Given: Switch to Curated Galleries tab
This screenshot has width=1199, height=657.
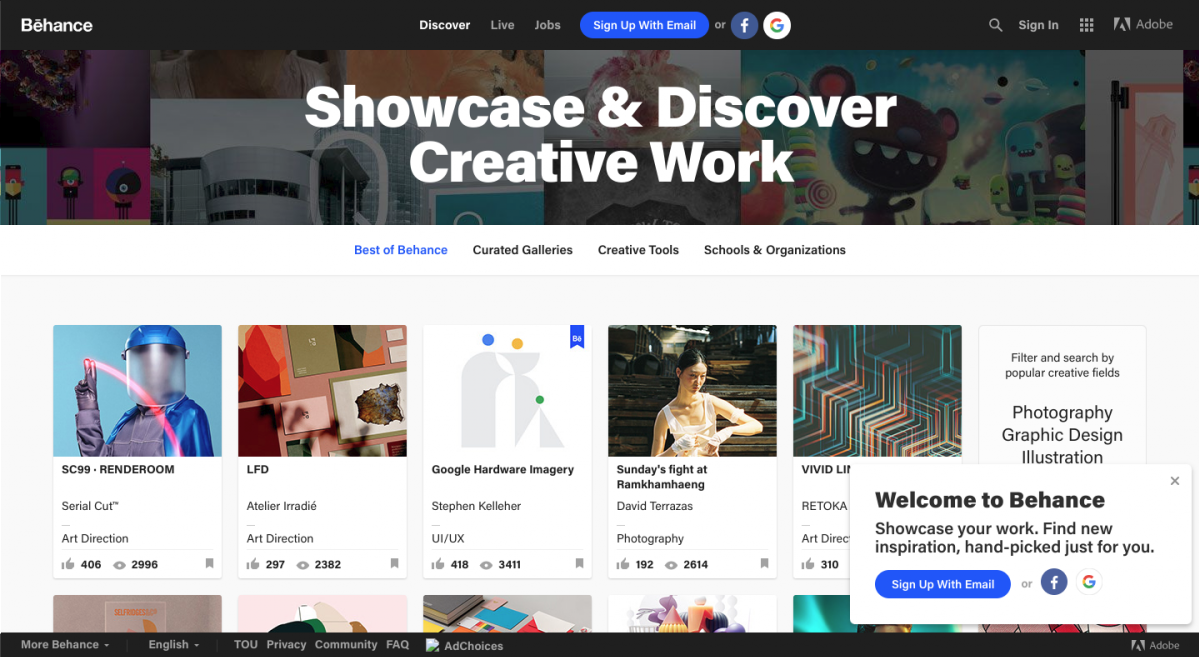Looking at the screenshot, I should 522,250.
